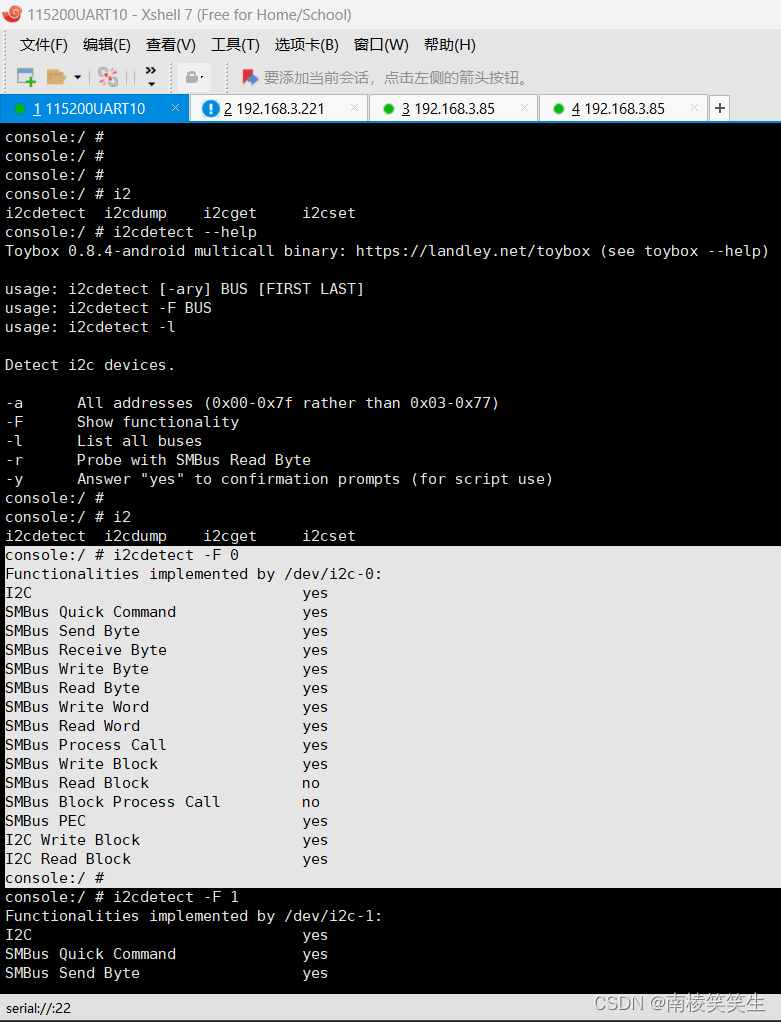Open the 帮助(H) menu

click(x=450, y=44)
